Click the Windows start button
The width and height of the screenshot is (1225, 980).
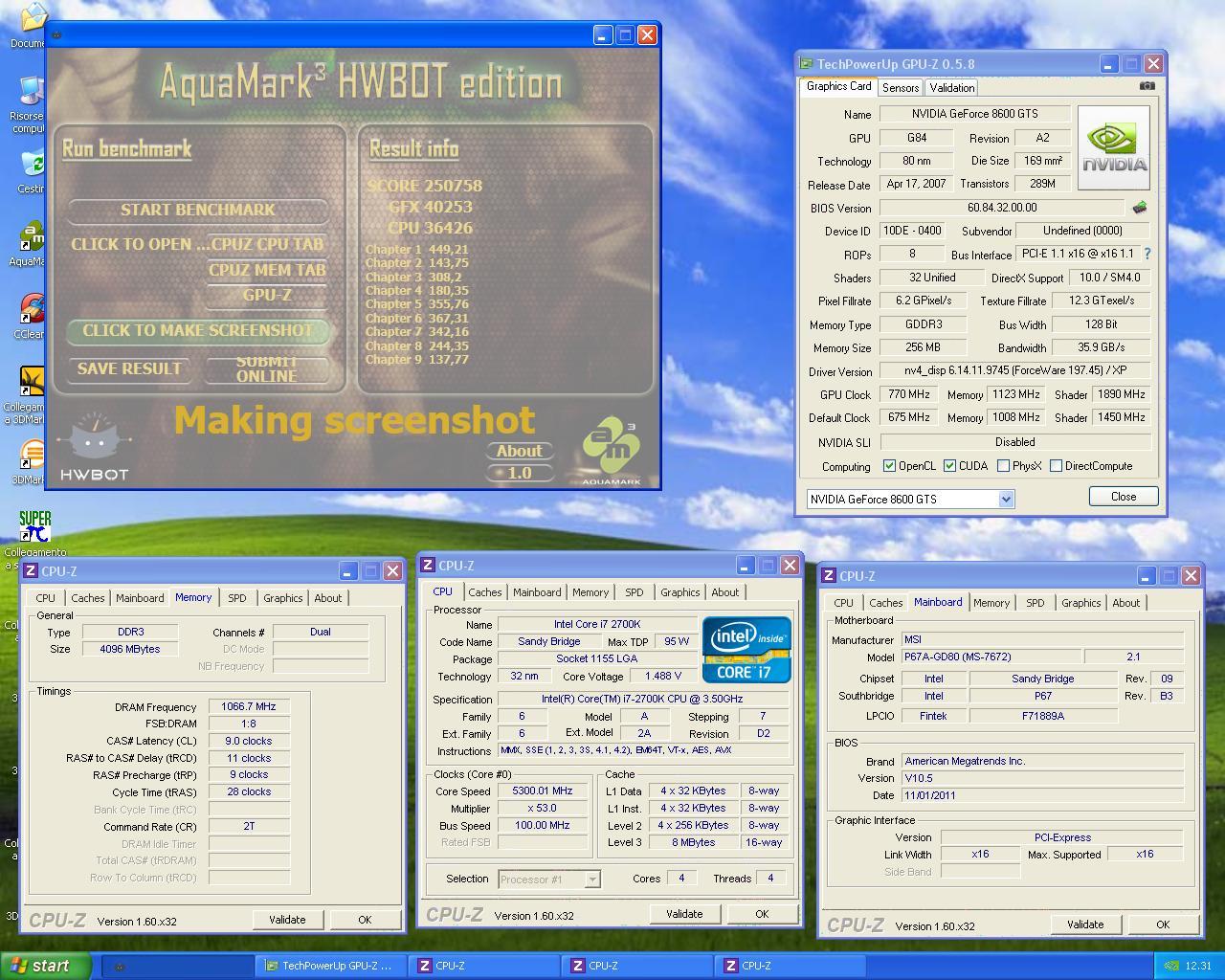point(46,966)
